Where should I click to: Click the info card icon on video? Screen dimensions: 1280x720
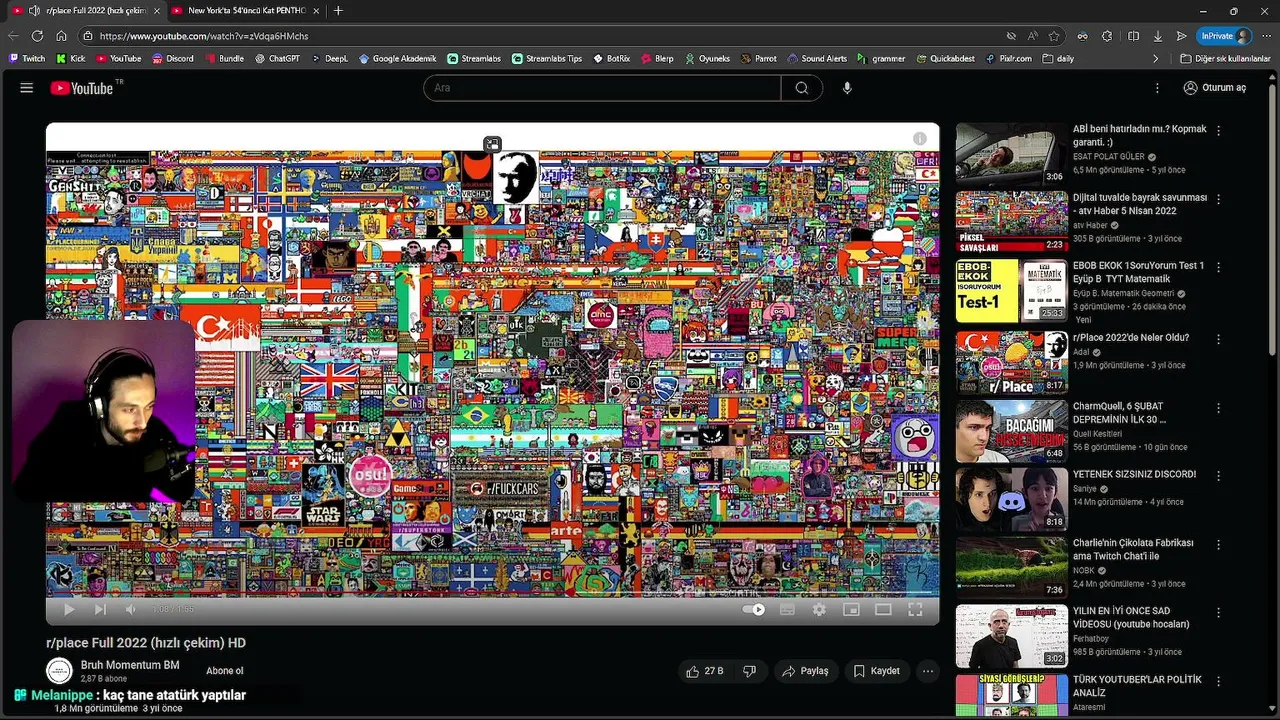coord(919,139)
